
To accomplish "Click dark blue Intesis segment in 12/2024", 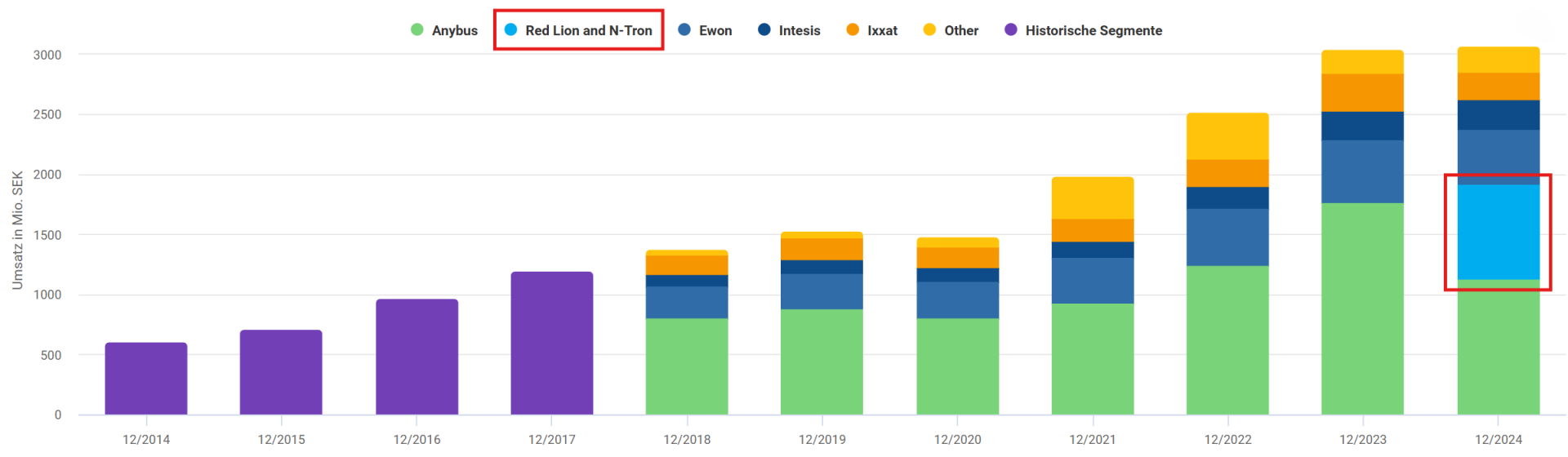I will coord(1498,115).
